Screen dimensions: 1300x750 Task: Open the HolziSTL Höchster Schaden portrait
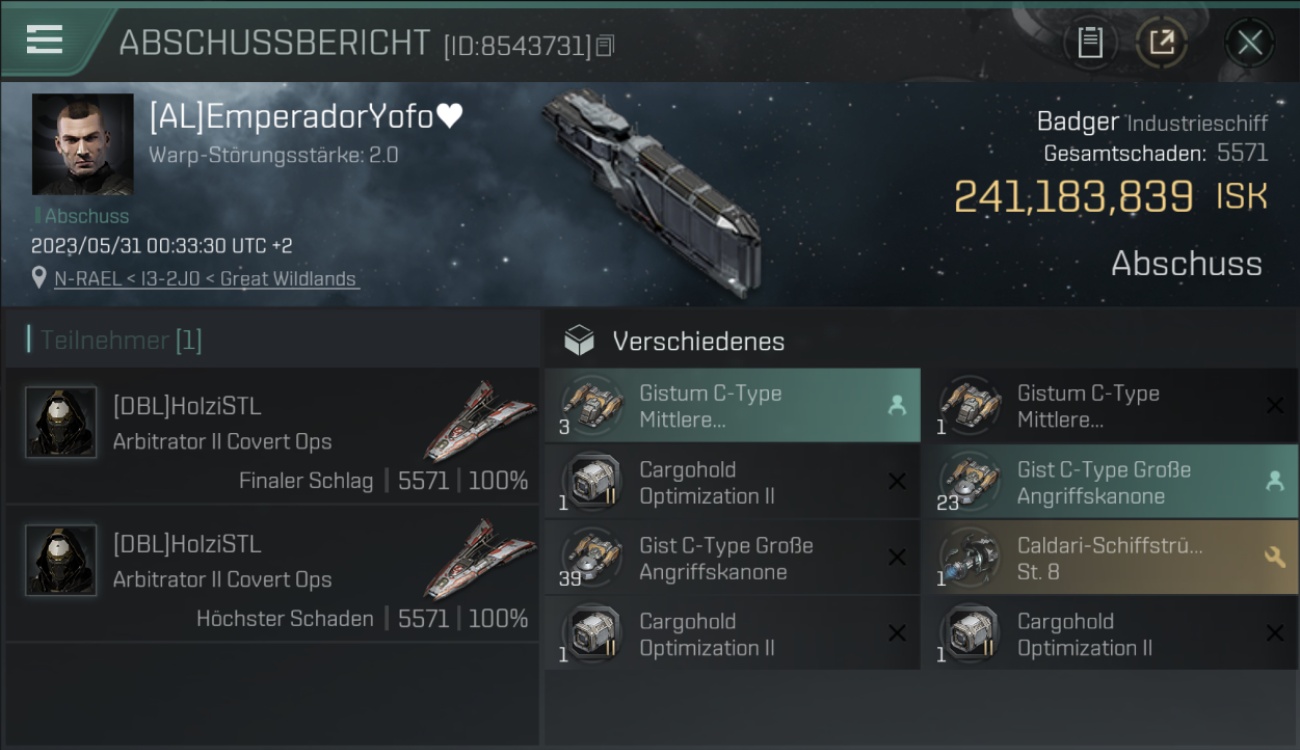61,560
